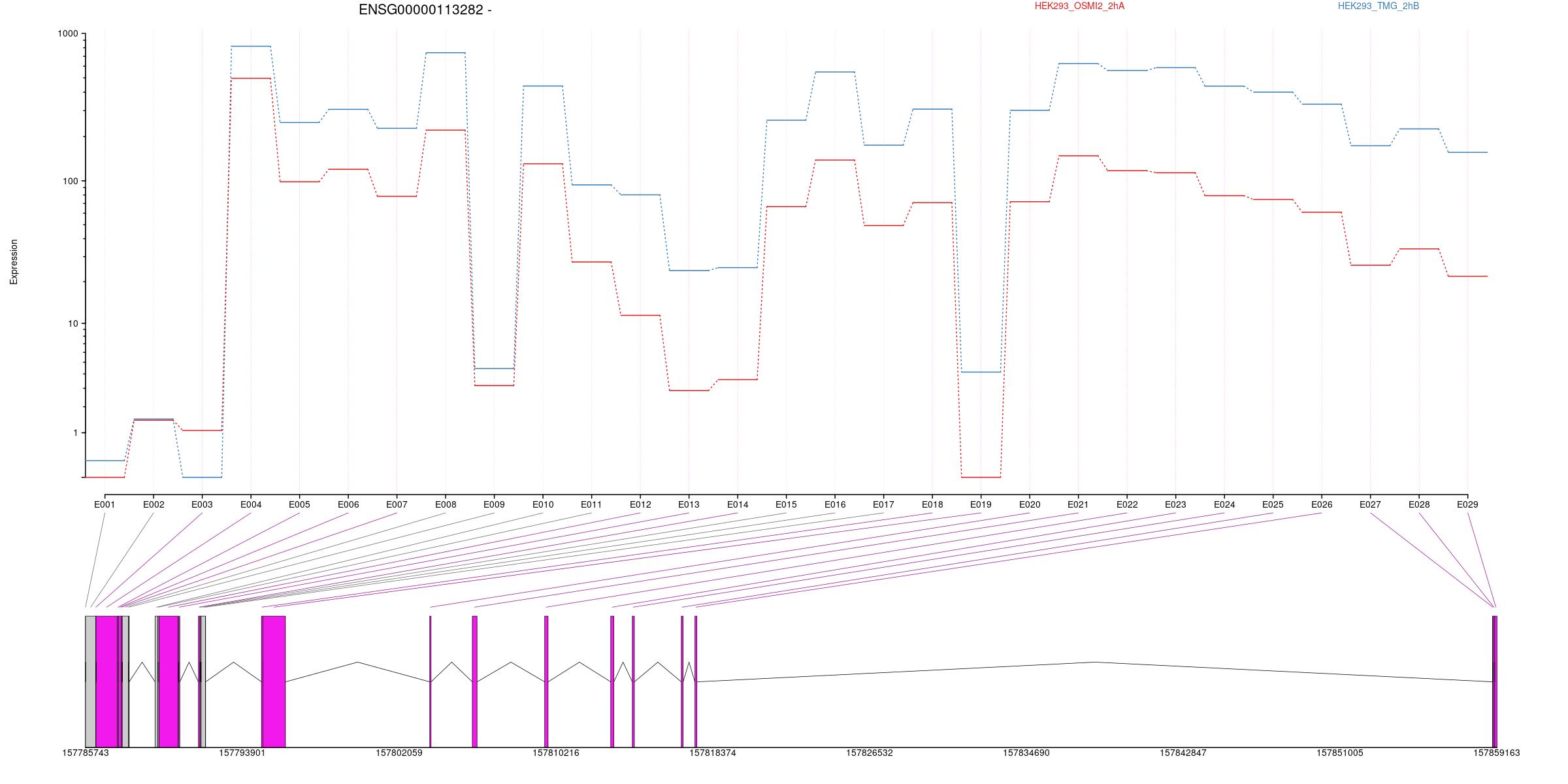Click the wide magenta exon block above 157793901
This screenshot has height=784, width=1568.
[274, 681]
